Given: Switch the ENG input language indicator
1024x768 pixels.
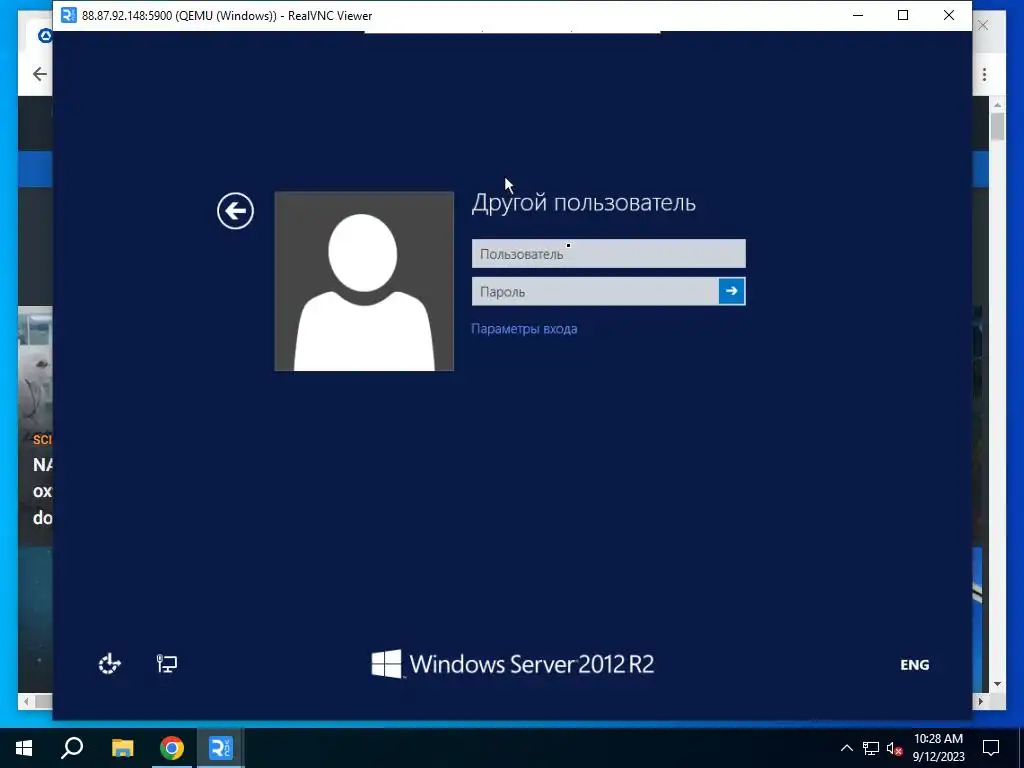Looking at the screenshot, I should 914,665.
